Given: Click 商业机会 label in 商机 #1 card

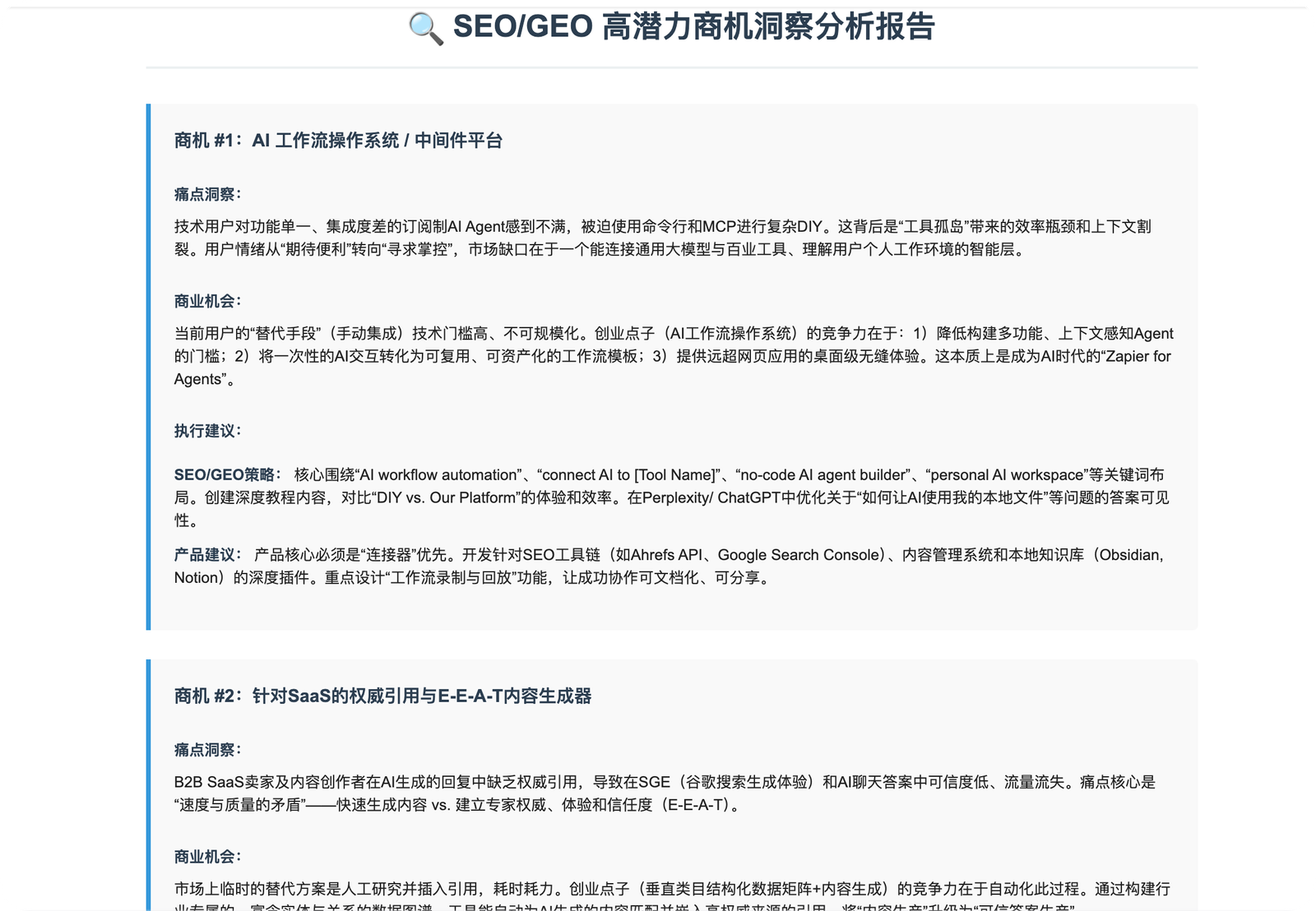Looking at the screenshot, I should tap(207, 301).
